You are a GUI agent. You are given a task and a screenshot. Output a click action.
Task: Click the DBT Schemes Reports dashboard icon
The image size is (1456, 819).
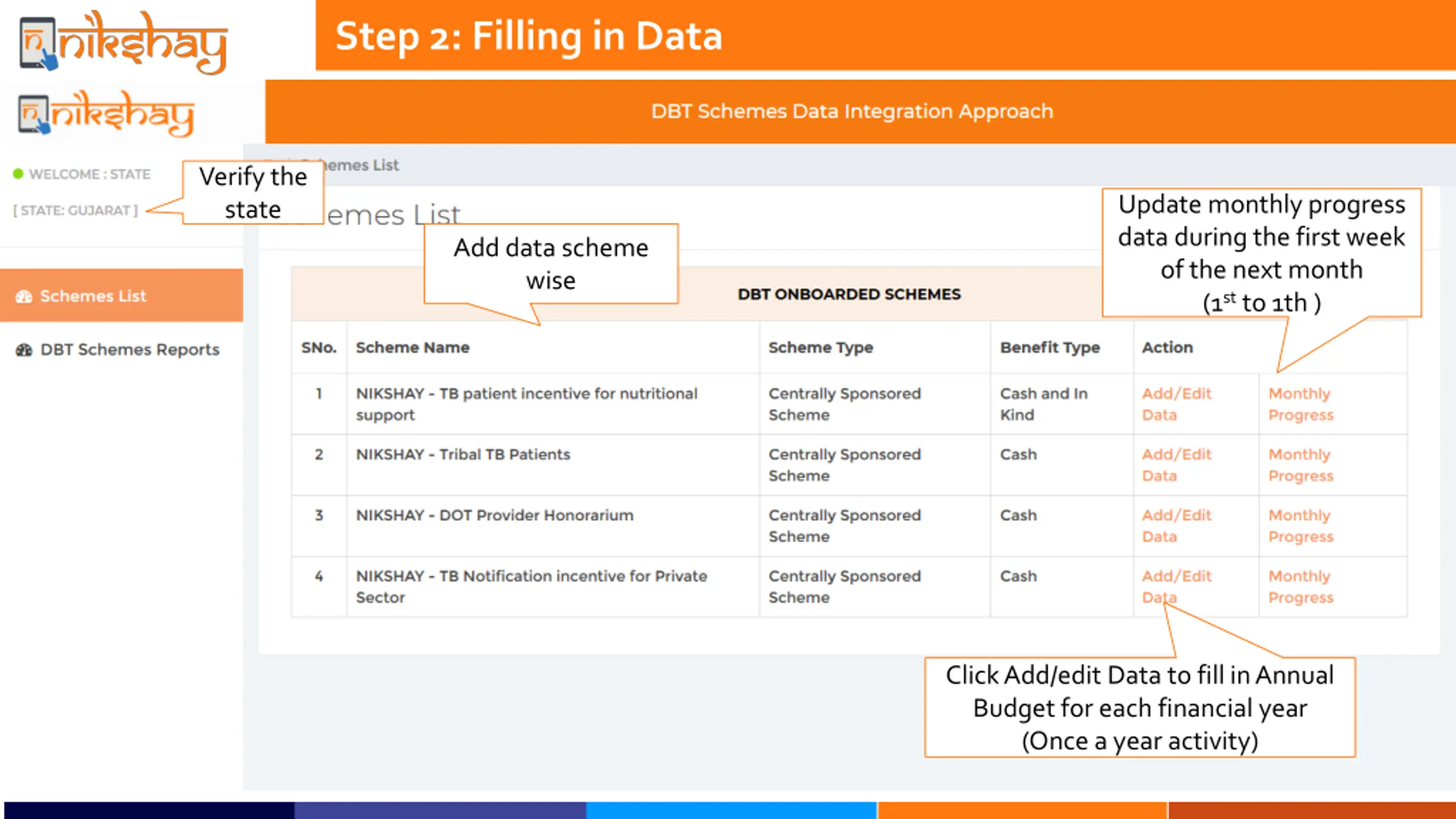point(24,350)
